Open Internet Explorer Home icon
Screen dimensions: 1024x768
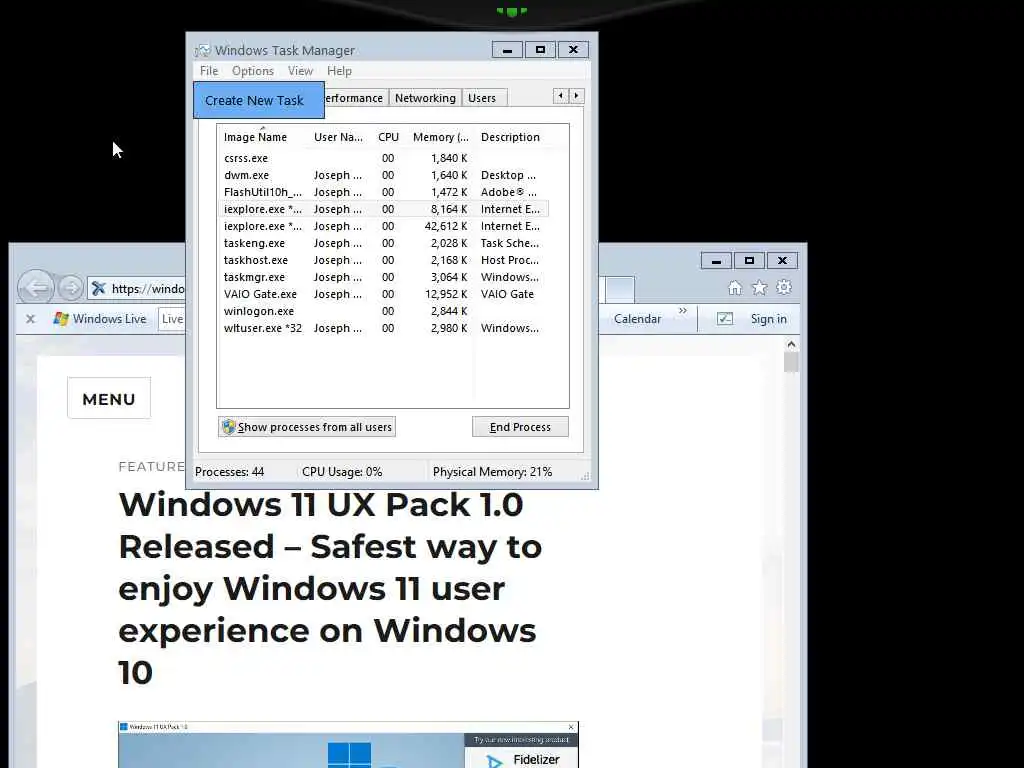(735, 287)
